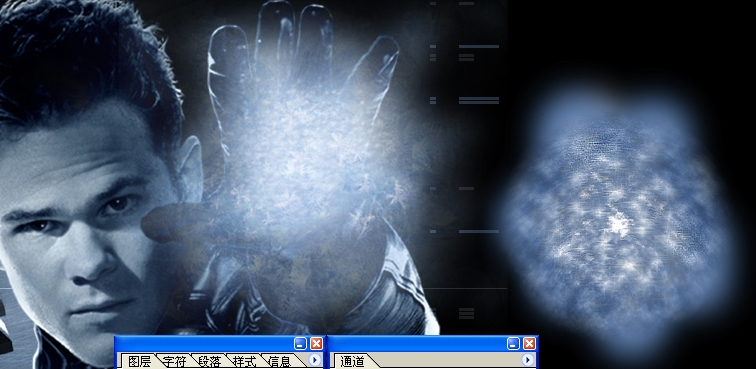Switch to the 信息 (Info) tab
This screenshot has width=756, height=369.
pos(280,361)
